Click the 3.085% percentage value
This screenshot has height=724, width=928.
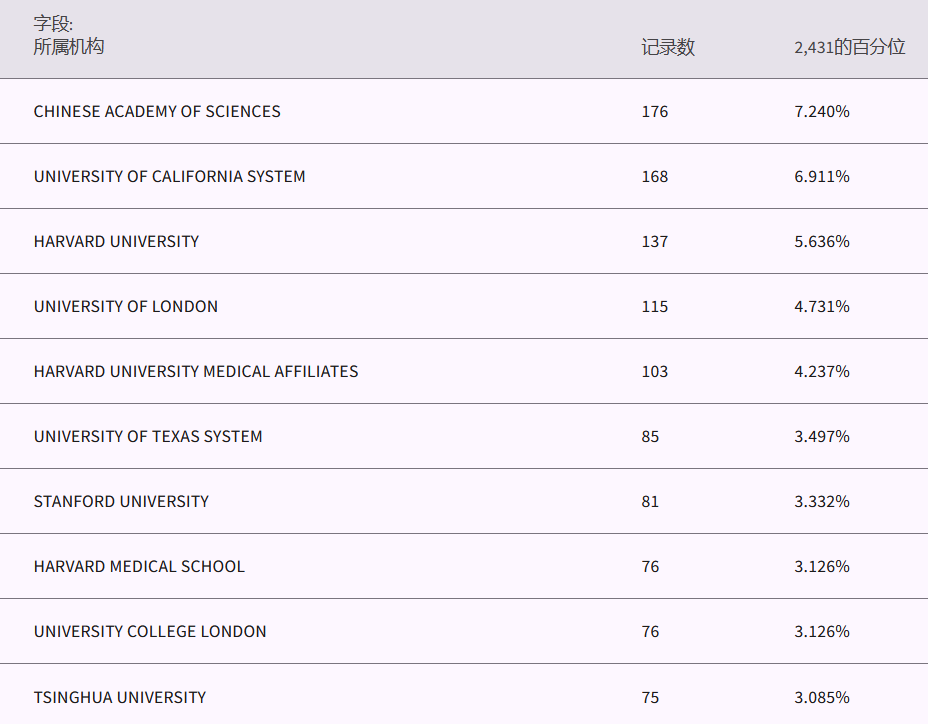click(x=821, y=697)
